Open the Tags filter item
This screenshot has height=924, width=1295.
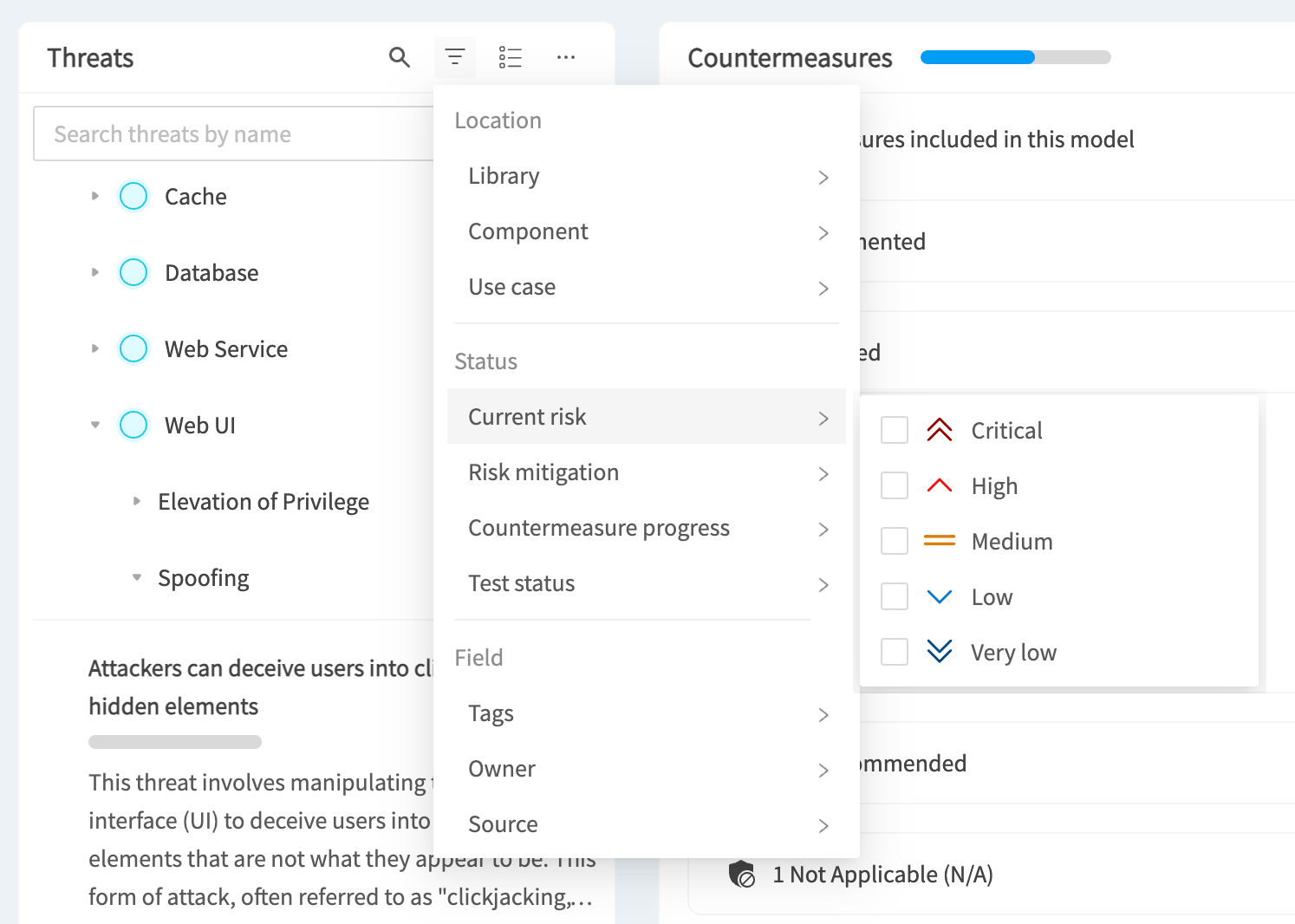[x=647, y=713]
